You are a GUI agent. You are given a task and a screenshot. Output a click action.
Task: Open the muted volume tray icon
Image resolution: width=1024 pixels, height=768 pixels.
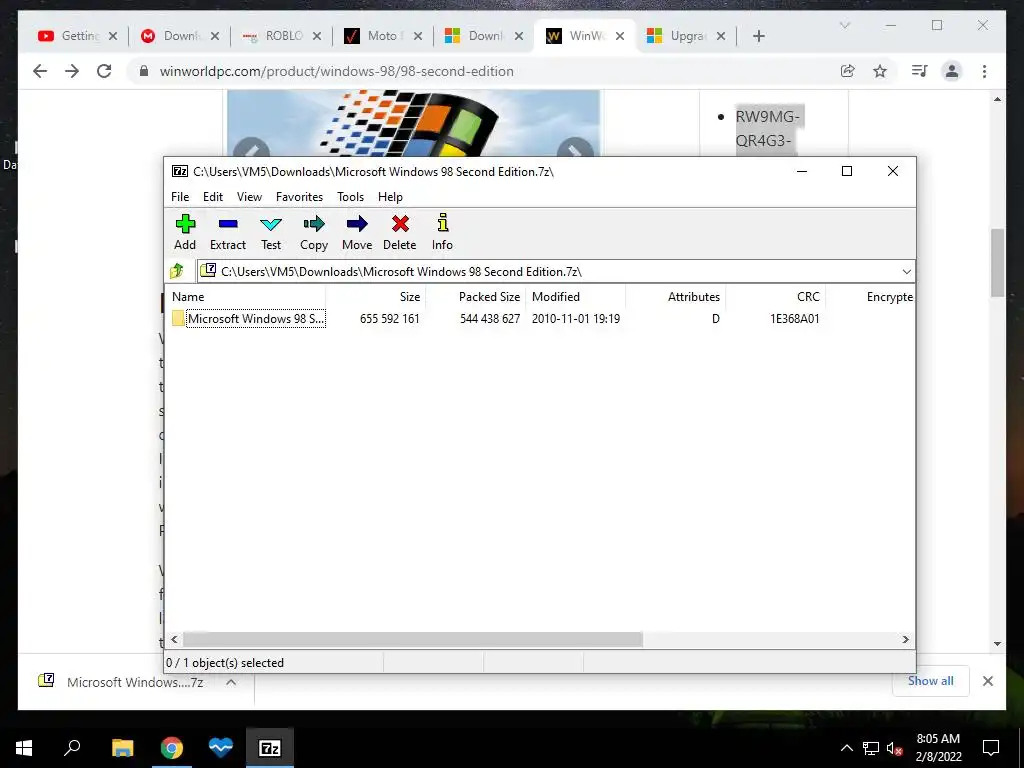point(895,748)
